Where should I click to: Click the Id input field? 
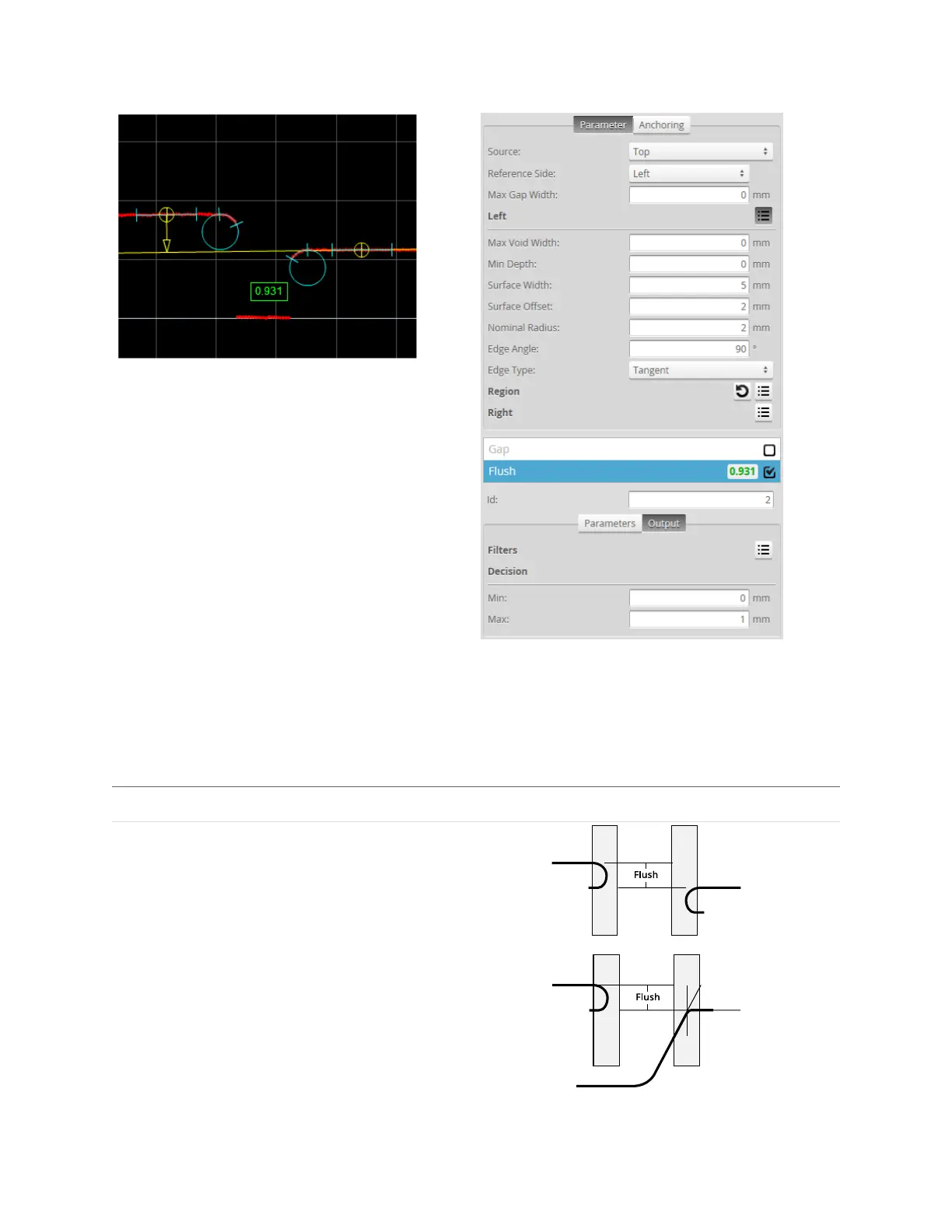click(x=701, y=500)
